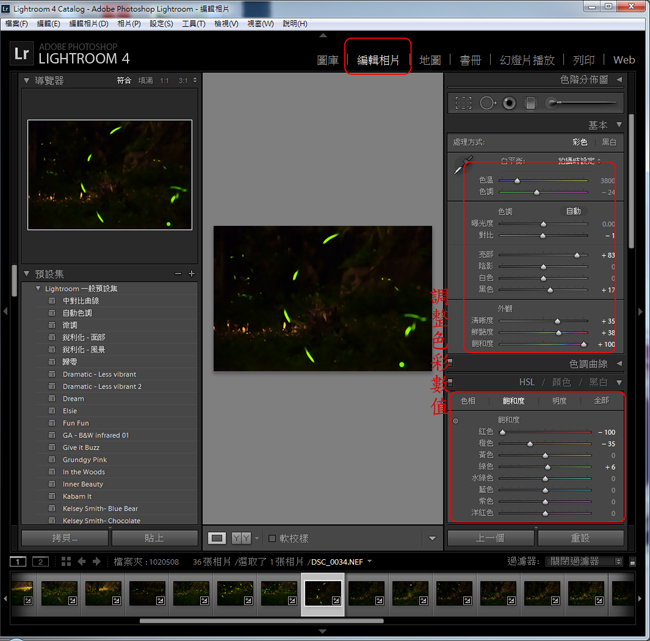Select the Adjustment Brush tool
The width and height of the screenshot is (650, 641).
pos(581,102)
